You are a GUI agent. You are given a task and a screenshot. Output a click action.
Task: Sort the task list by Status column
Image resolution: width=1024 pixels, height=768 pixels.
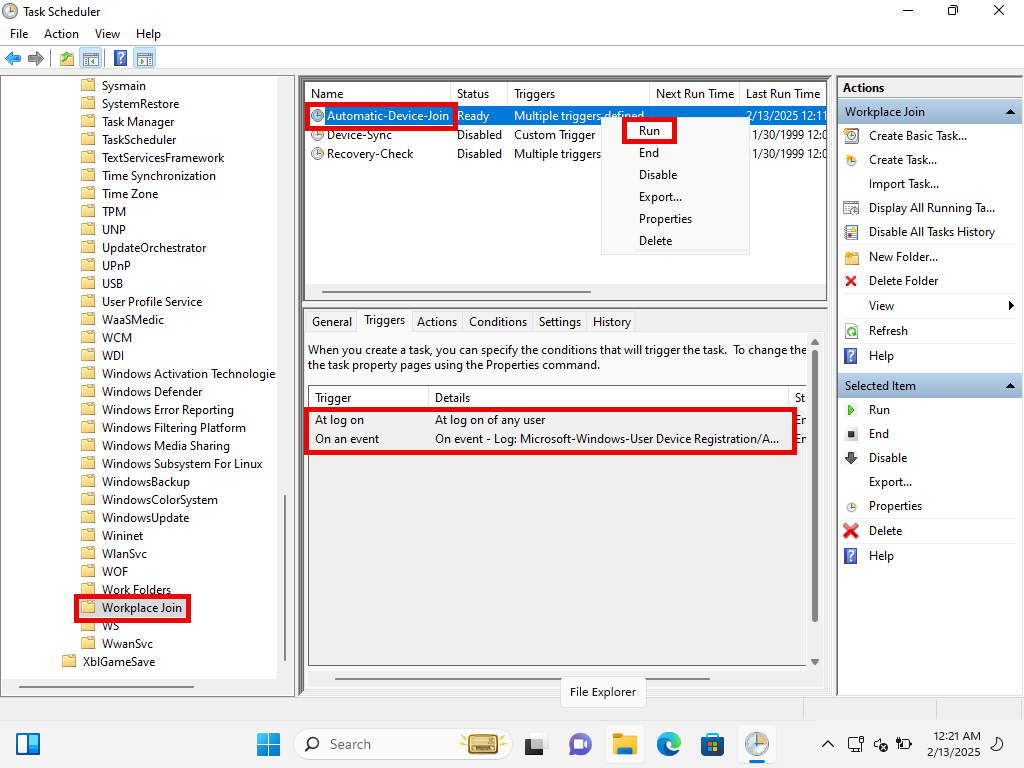click(x=479, y=94)
